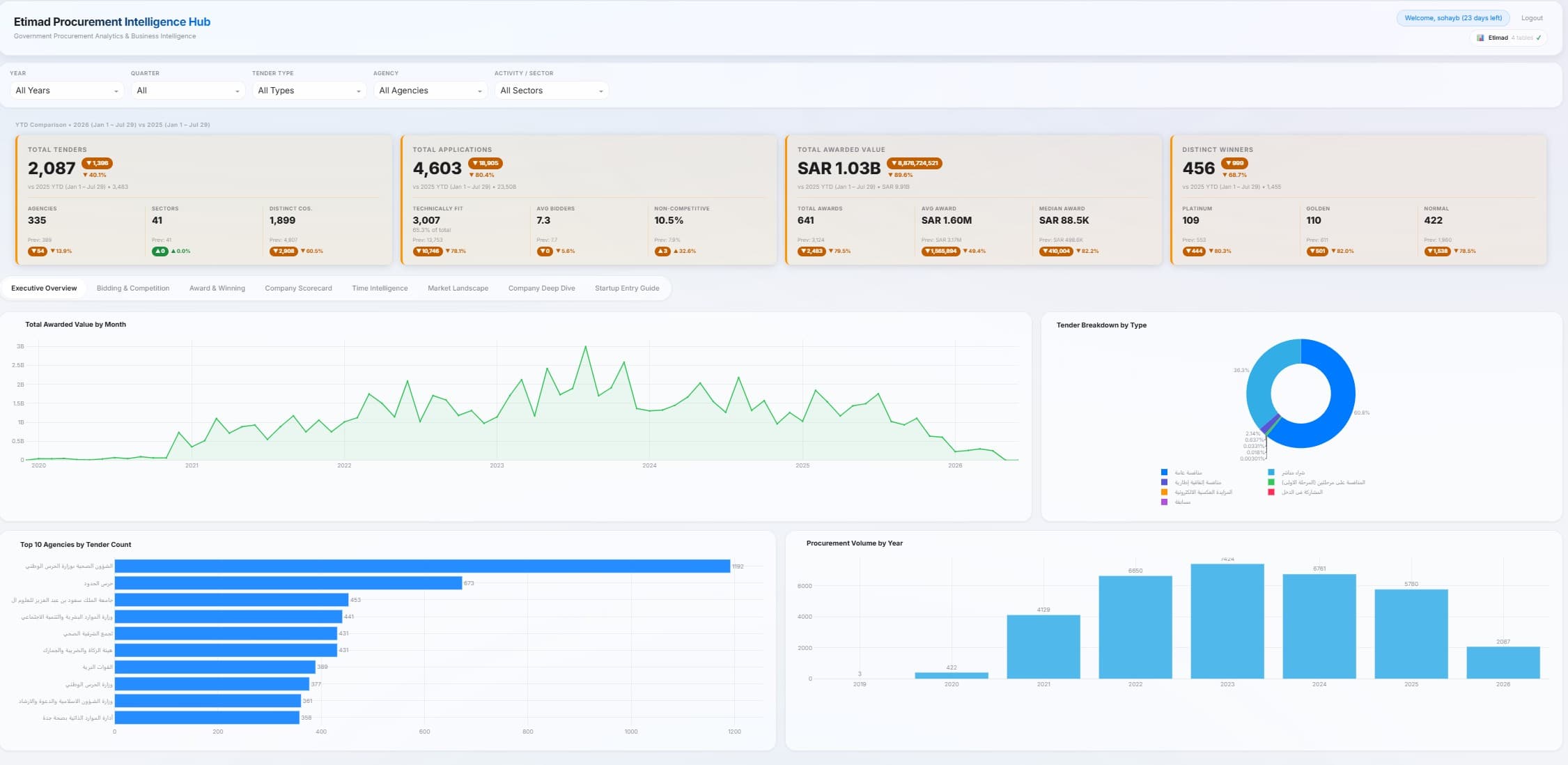
Task: Click the green checkmark beside 4 tables
Action: click(1539, 38)
